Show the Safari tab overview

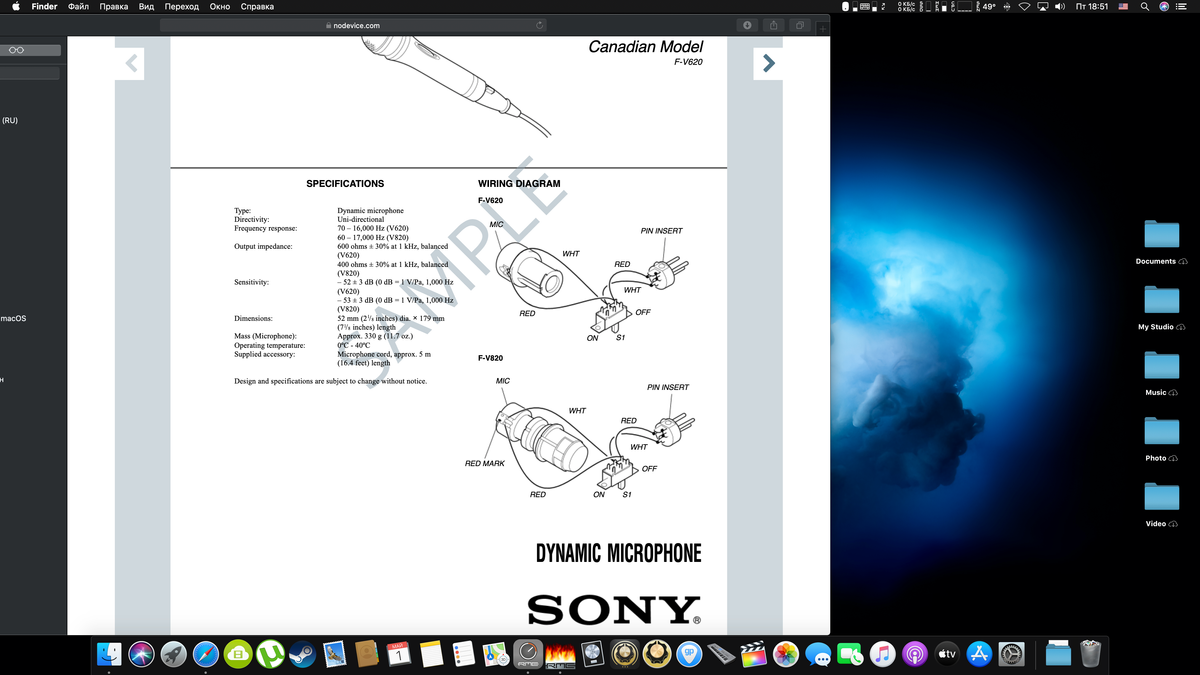point(800,25)
